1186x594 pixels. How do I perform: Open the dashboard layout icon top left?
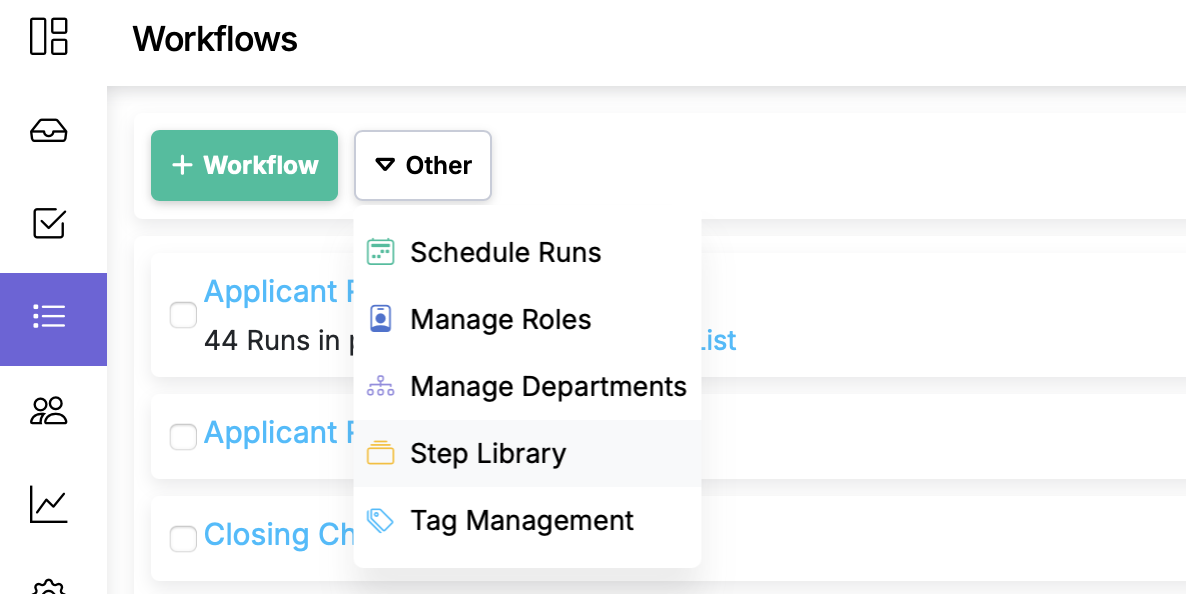point(48,36)
